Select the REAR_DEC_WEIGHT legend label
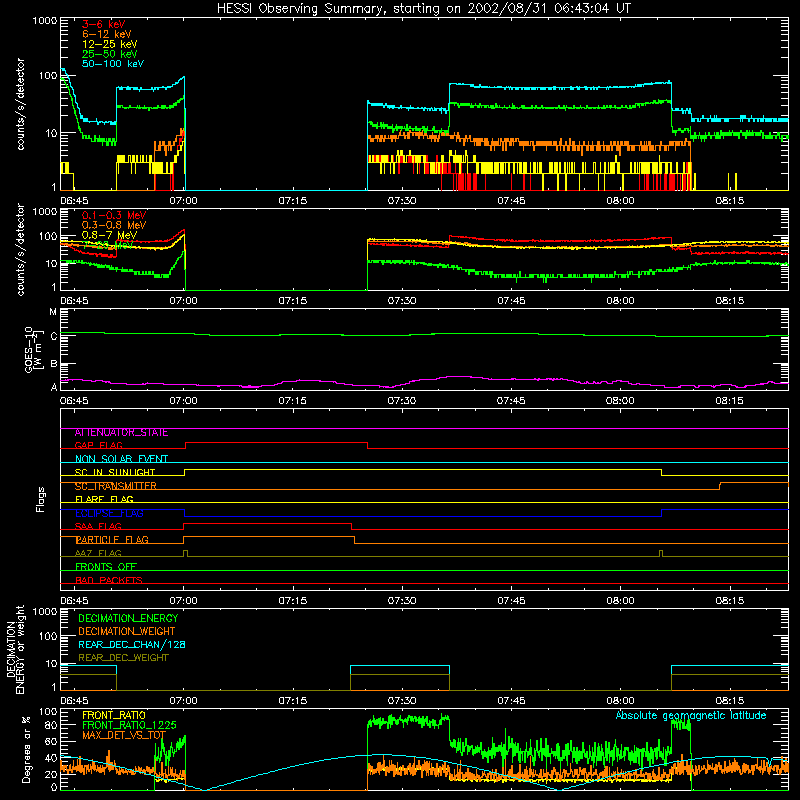Viewport: 800px width, 800px height. 123,658
